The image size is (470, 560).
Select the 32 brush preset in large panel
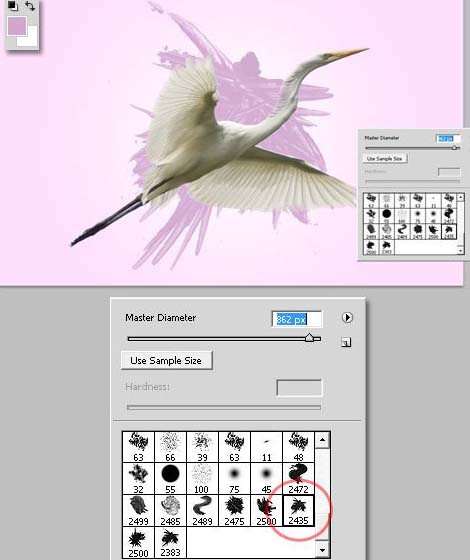(x=138, y=479)
